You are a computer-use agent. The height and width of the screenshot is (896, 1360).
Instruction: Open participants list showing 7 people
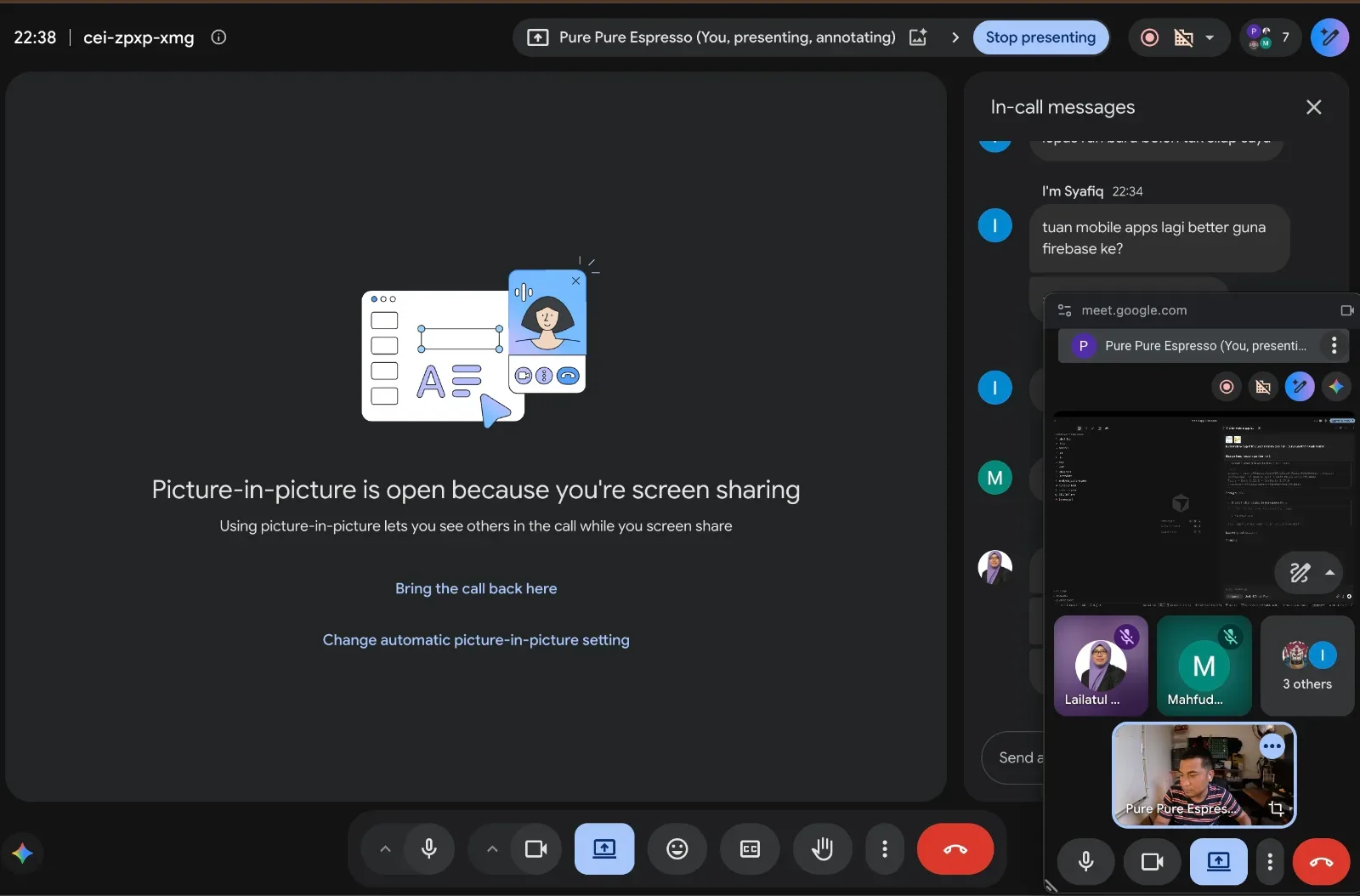click(1269, 37)
